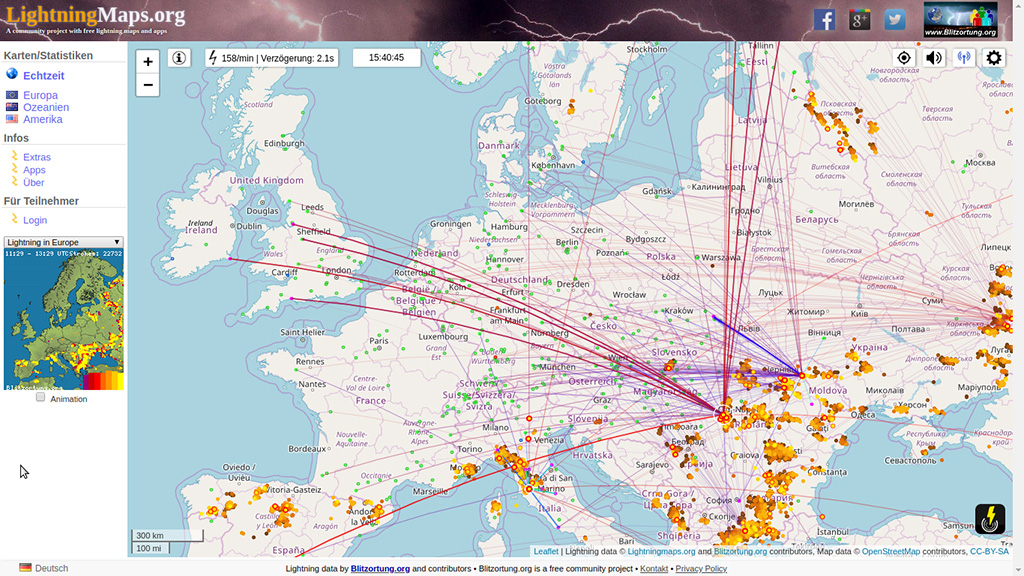Screen dimensions: 1024x576
Task: Open the map info button
Action: tap(179, 58)
